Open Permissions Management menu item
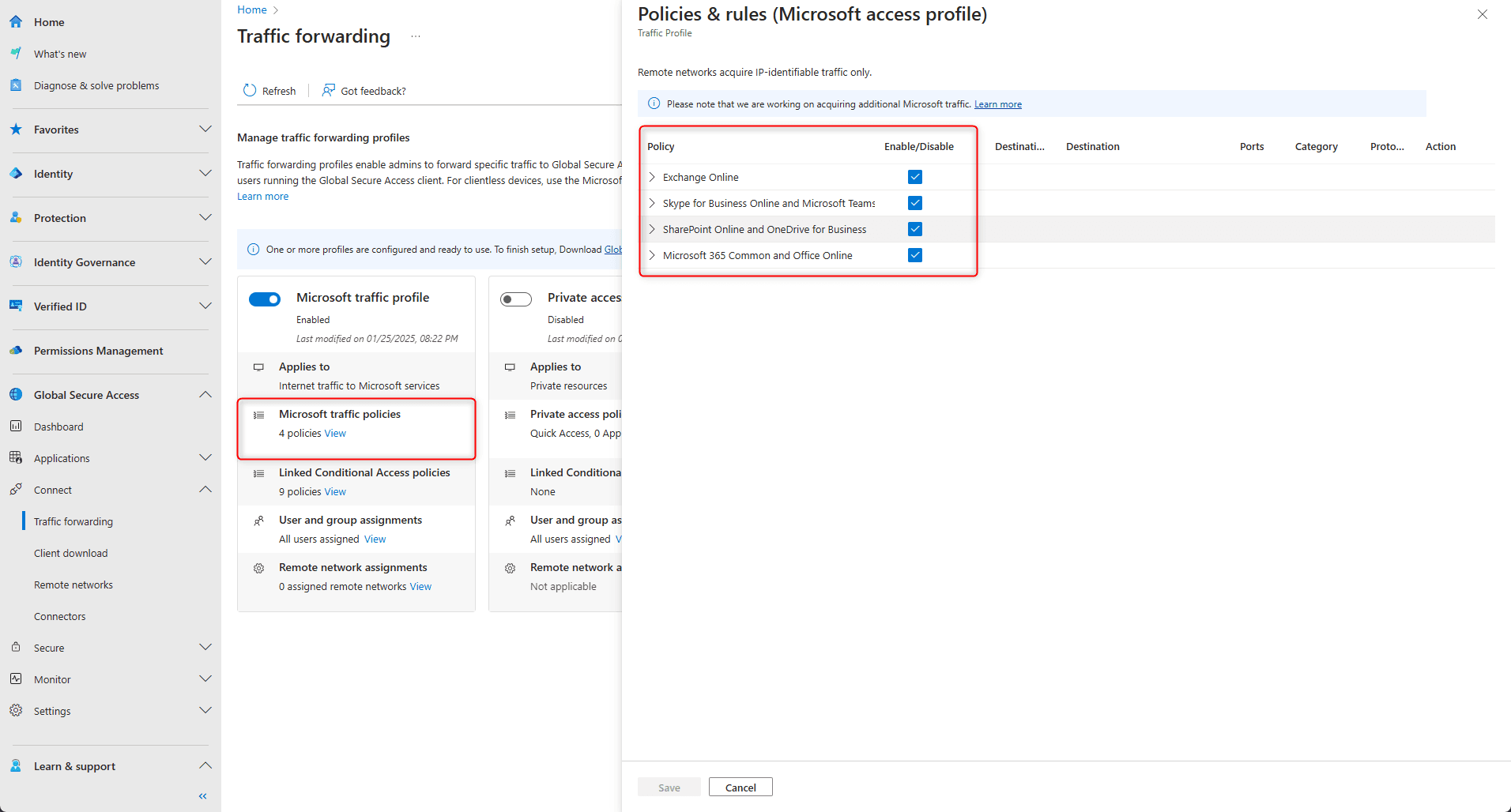 tap(99, 351)
